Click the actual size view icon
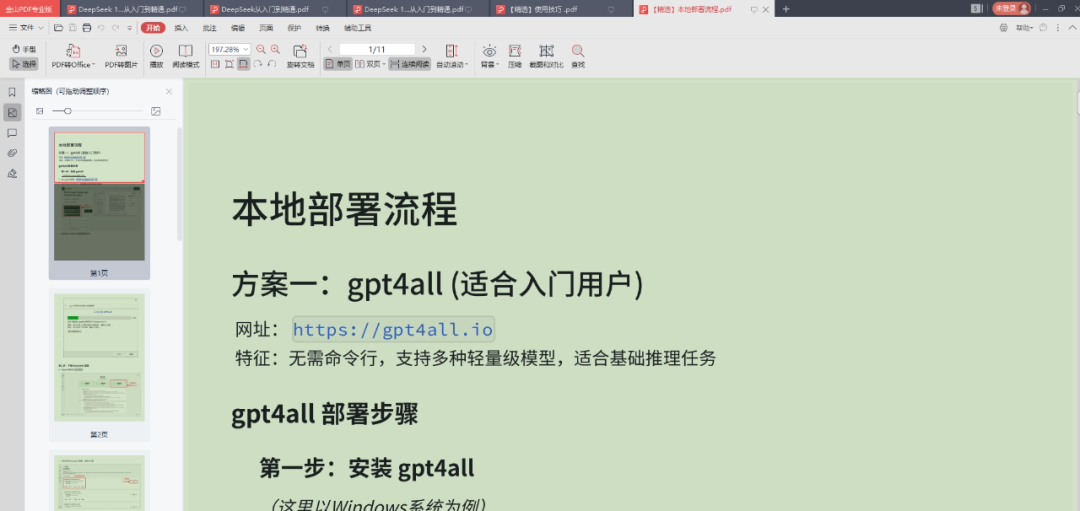Viewport: 1080px width, 511px height. [x=214, y=64]
